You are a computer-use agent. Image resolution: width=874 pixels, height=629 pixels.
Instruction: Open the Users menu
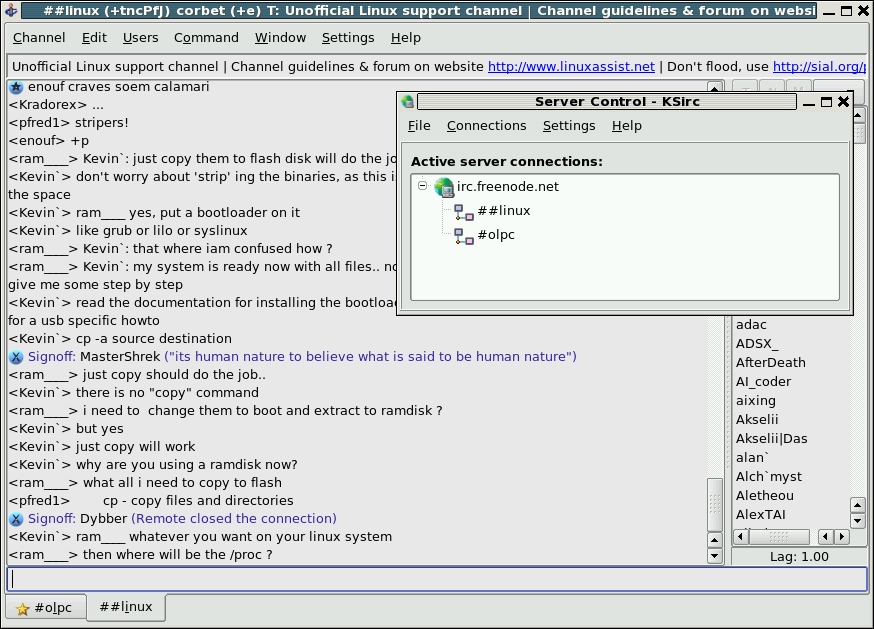point(140,38)
